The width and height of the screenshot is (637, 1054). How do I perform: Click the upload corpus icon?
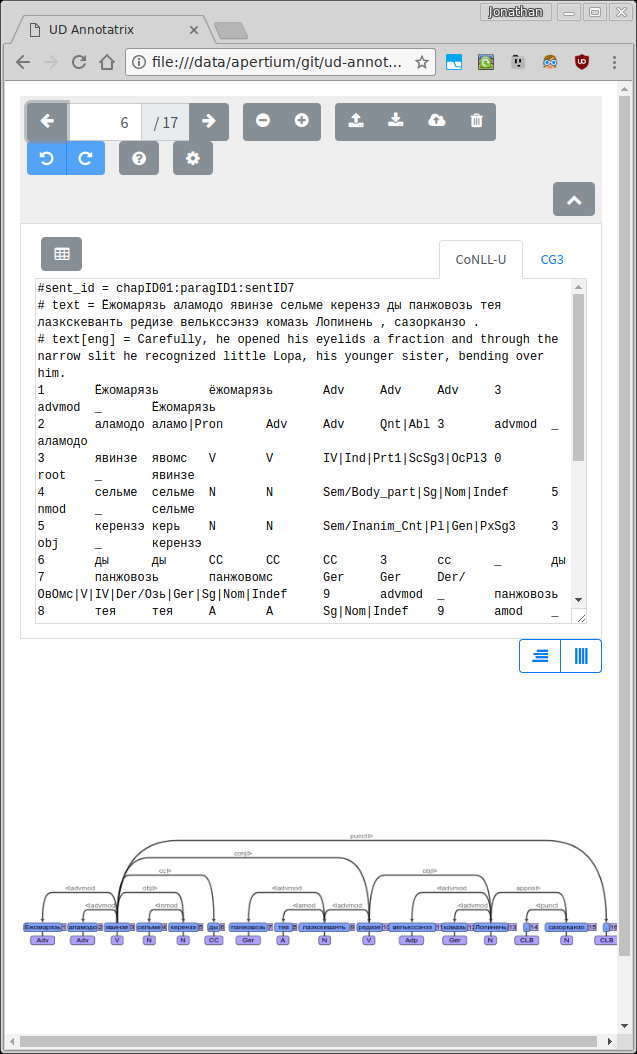(356, 122)
